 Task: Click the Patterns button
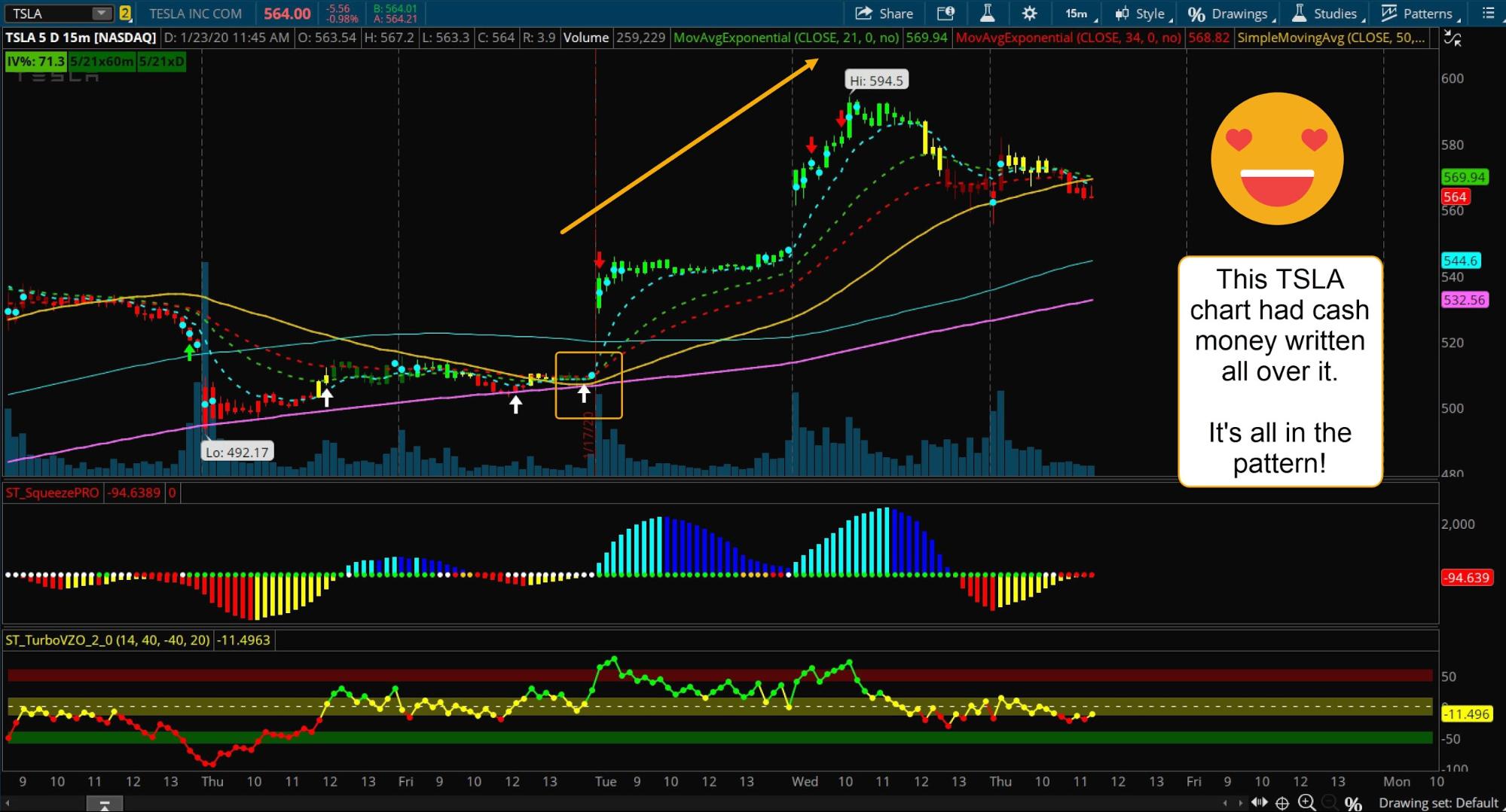[1419, 14]
